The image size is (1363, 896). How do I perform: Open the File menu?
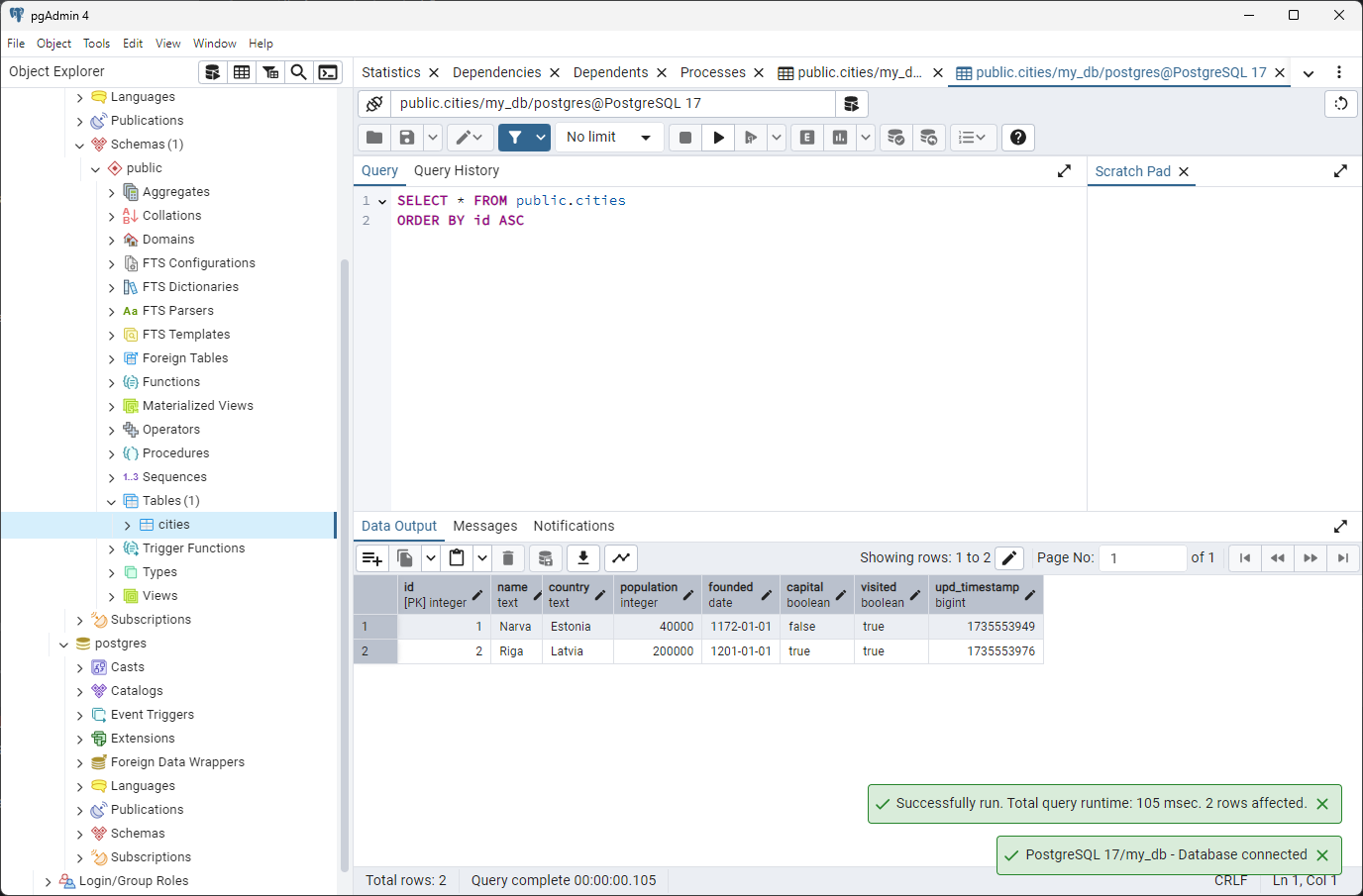16,44
